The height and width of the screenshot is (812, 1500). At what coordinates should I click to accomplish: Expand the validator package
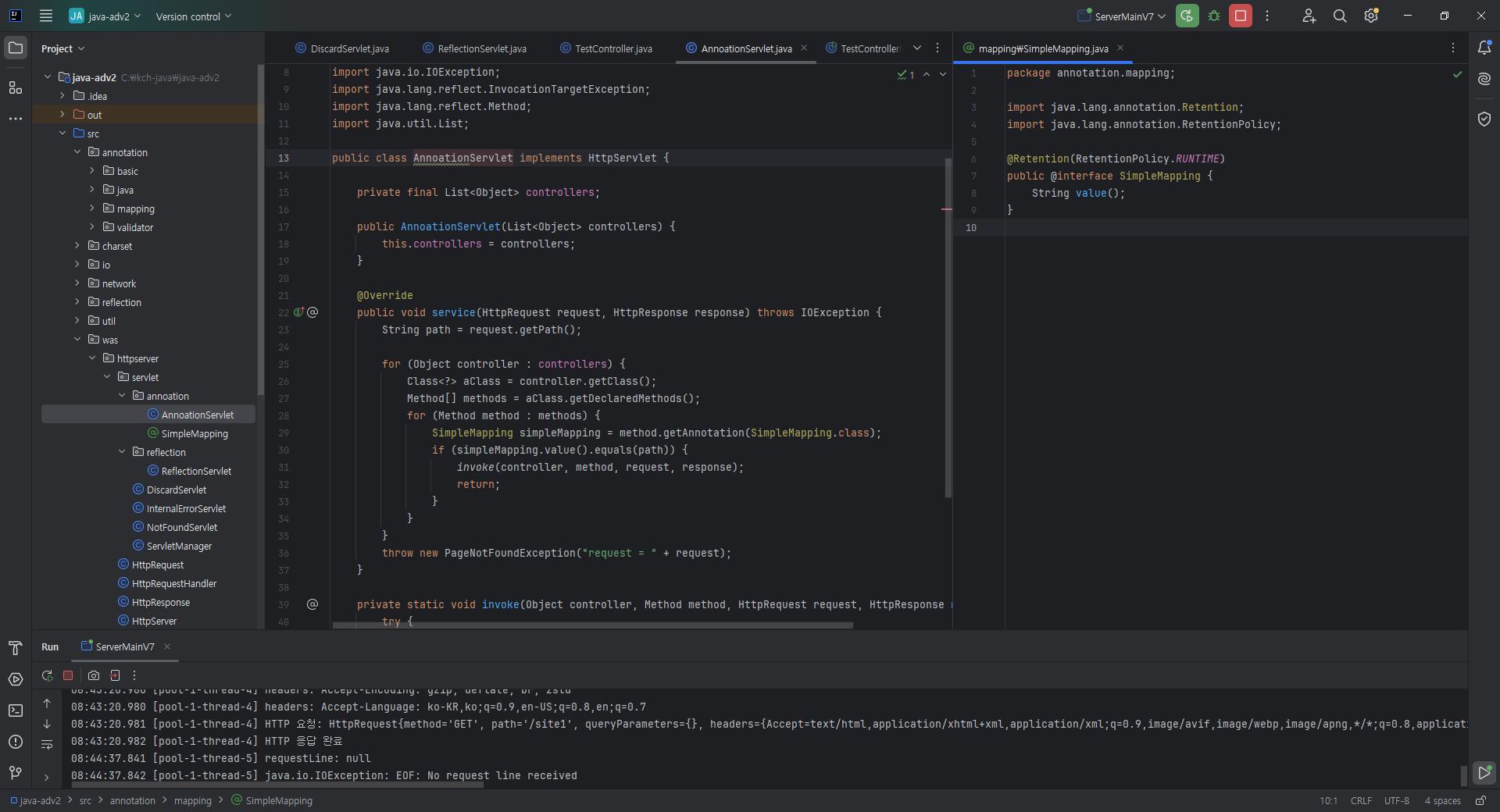[x=92, y=227]
